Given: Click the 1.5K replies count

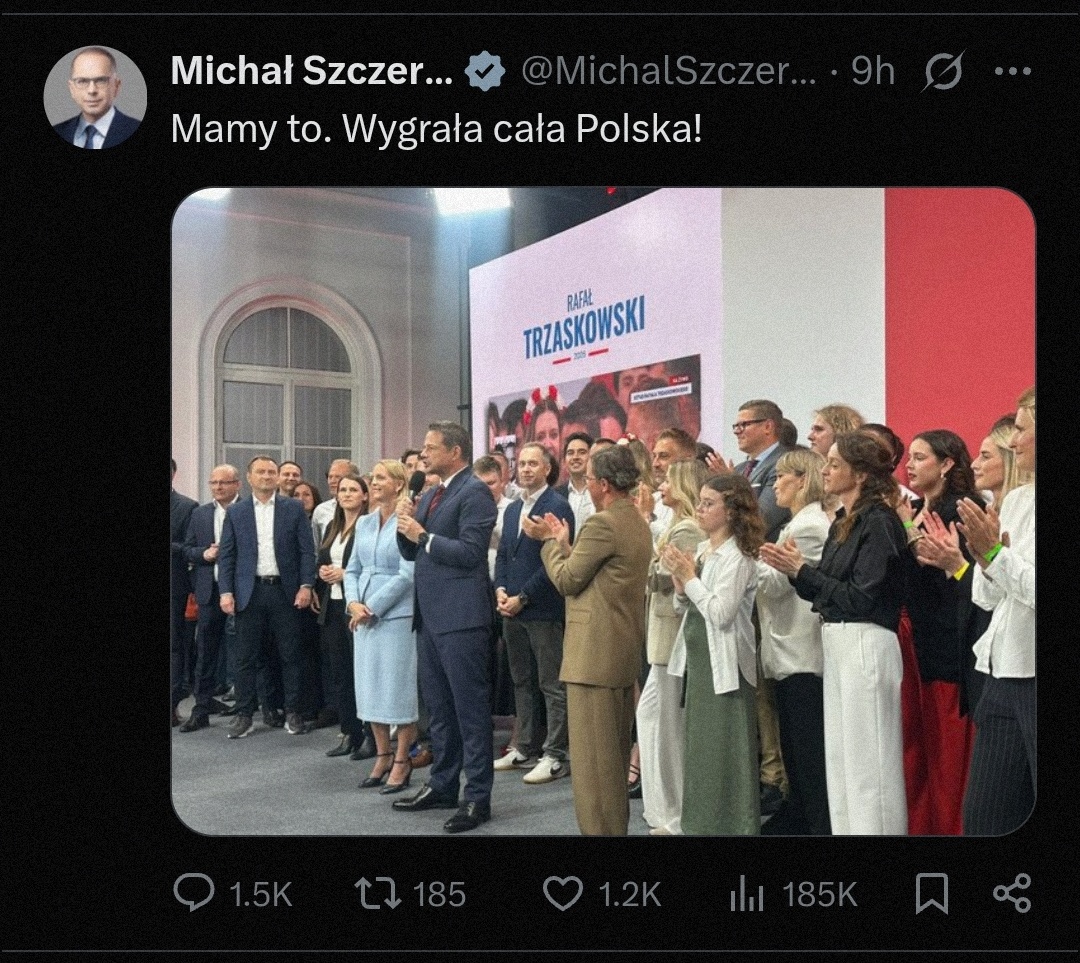Looking at the screenshot, I should [261, 893].
